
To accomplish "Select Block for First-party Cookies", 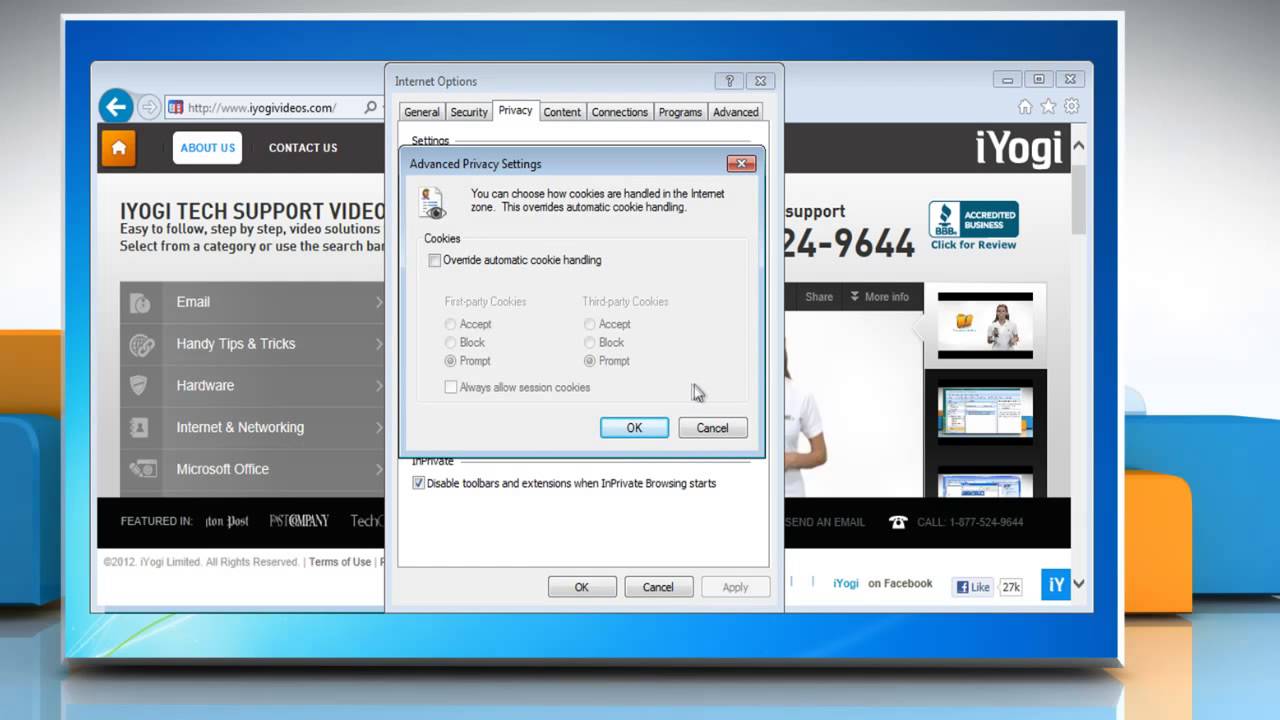I will (451, 342).
